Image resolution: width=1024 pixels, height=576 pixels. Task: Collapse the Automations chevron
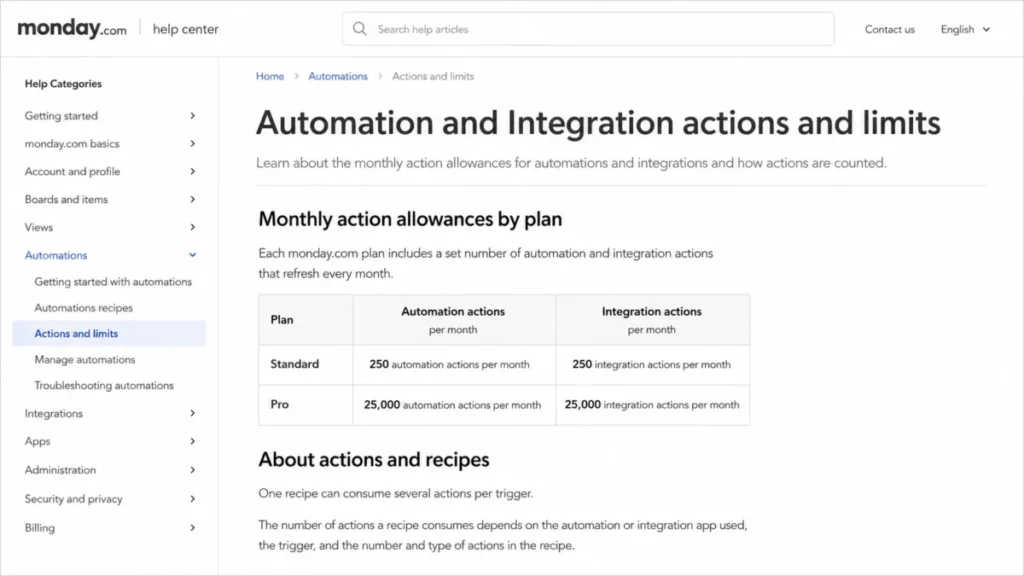coord(193,255)
